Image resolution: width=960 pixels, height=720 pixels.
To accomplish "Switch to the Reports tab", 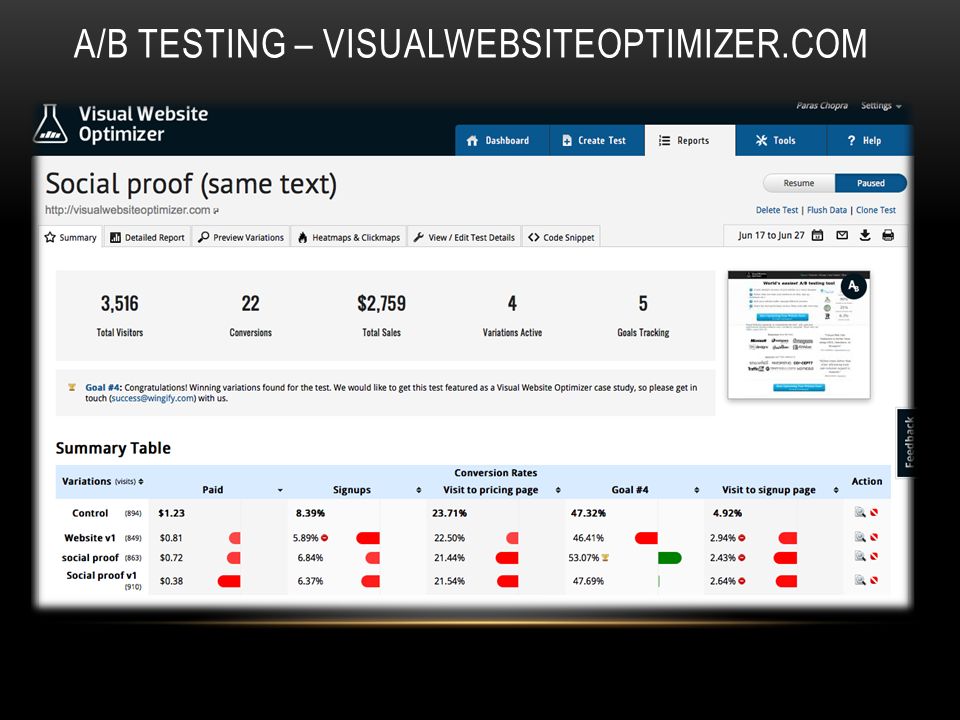I will 690,140.
